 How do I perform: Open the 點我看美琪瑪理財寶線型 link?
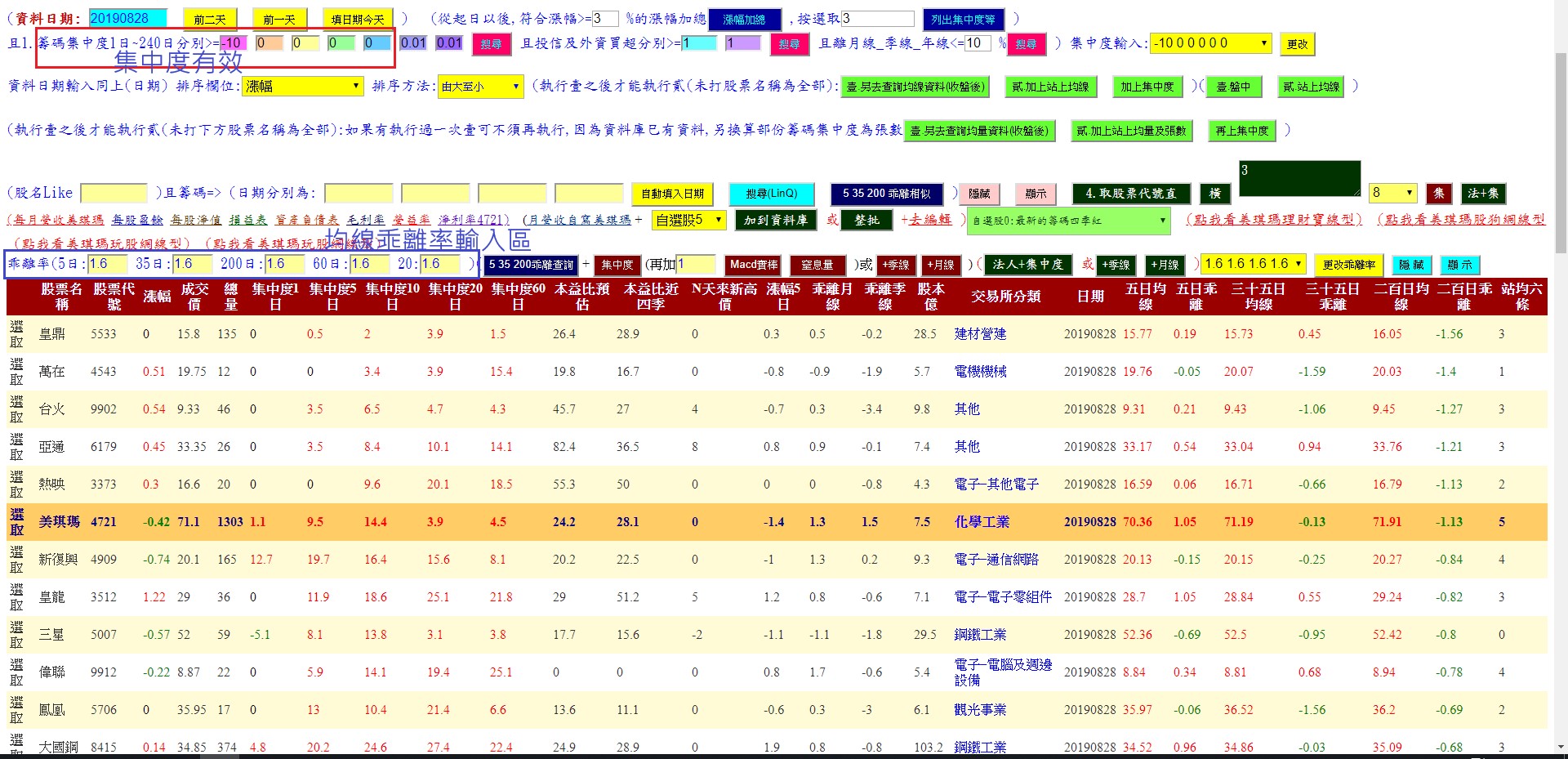click(1274, 220)
